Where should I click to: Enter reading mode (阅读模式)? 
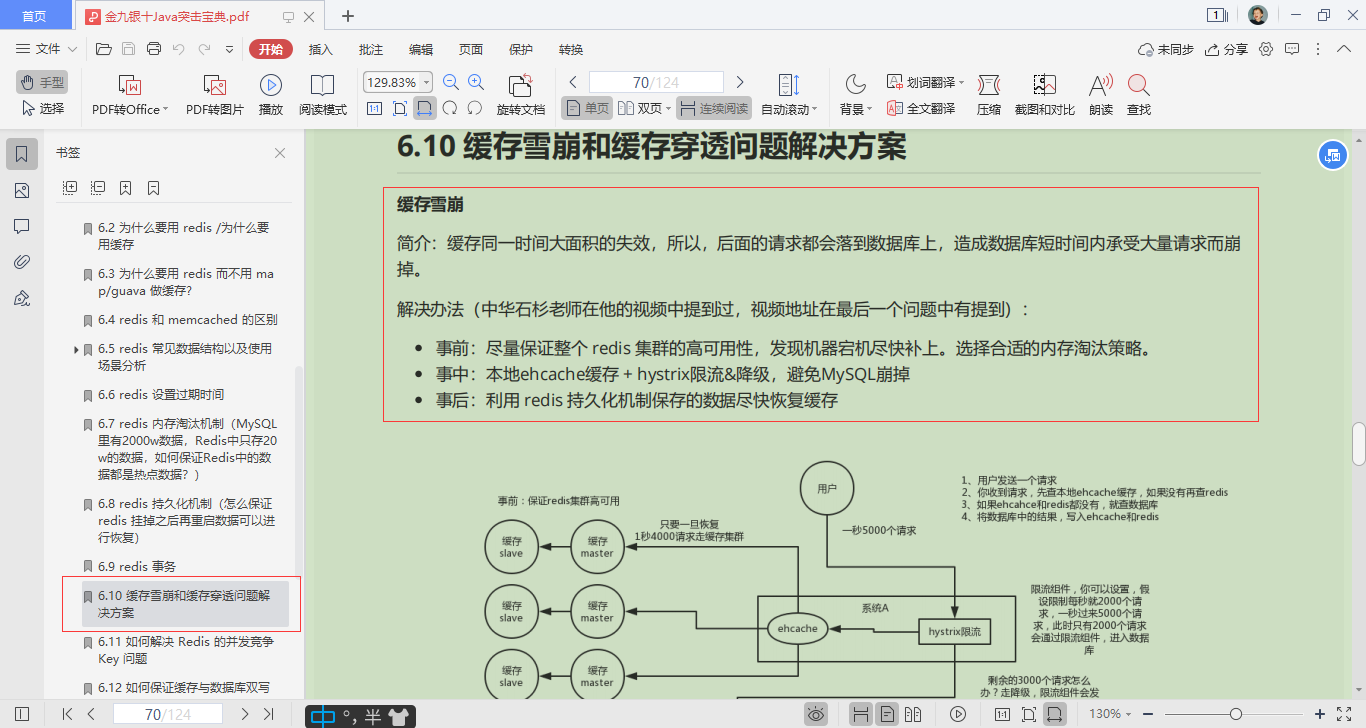tap(323, 96)
